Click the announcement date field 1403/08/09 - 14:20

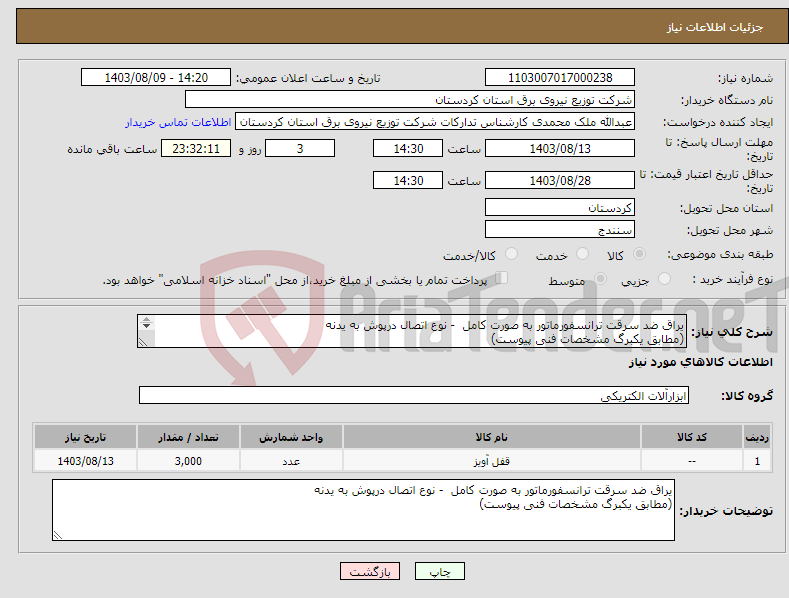[156, 78]
